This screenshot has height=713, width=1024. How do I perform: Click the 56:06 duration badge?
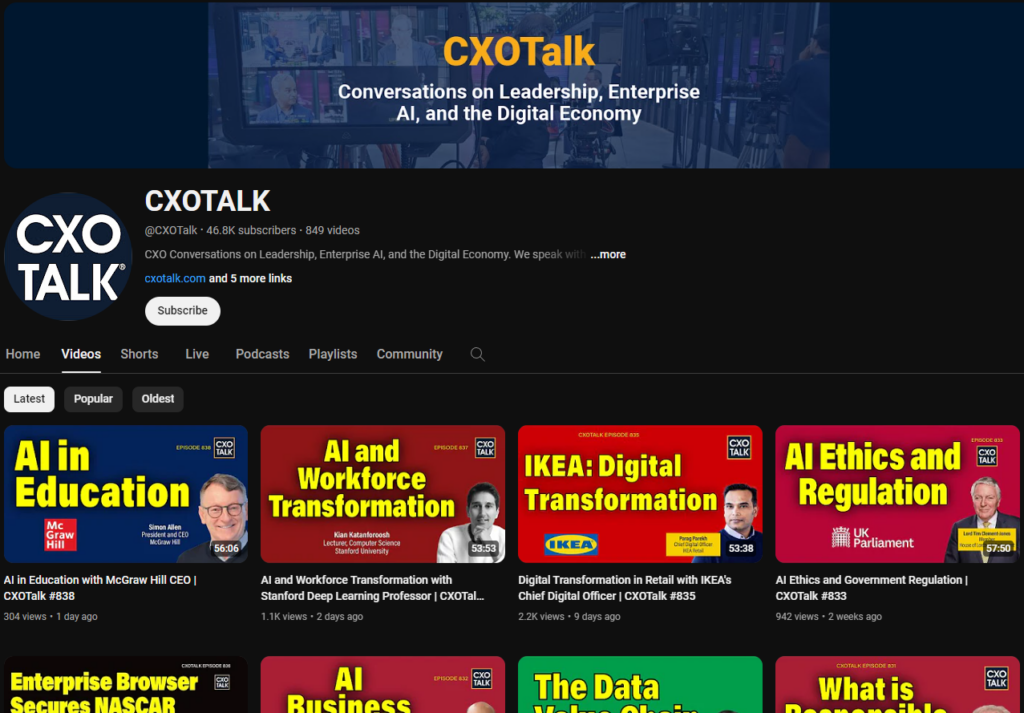227,548
